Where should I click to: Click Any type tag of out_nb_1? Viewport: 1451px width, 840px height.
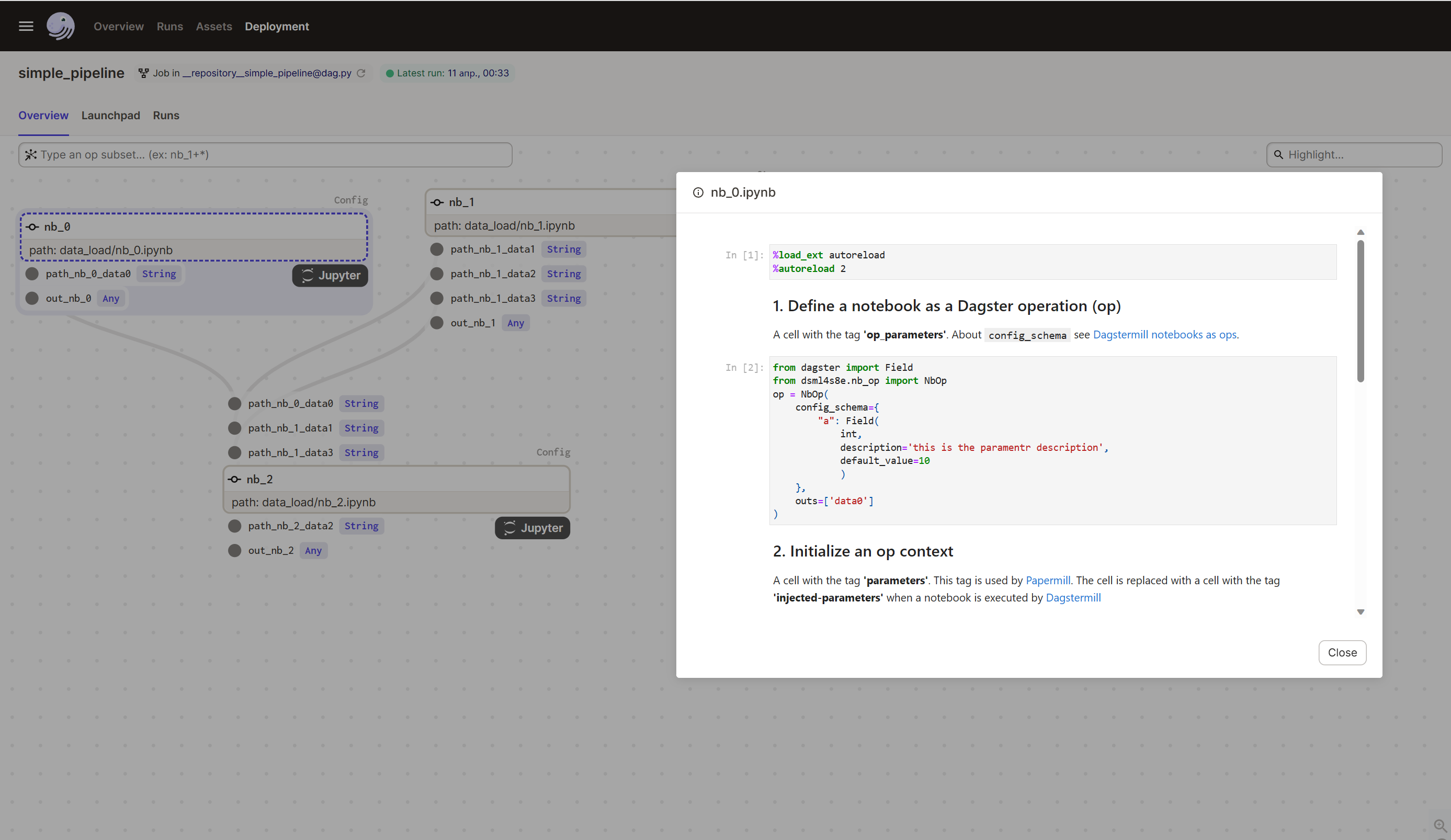[515, 323]
